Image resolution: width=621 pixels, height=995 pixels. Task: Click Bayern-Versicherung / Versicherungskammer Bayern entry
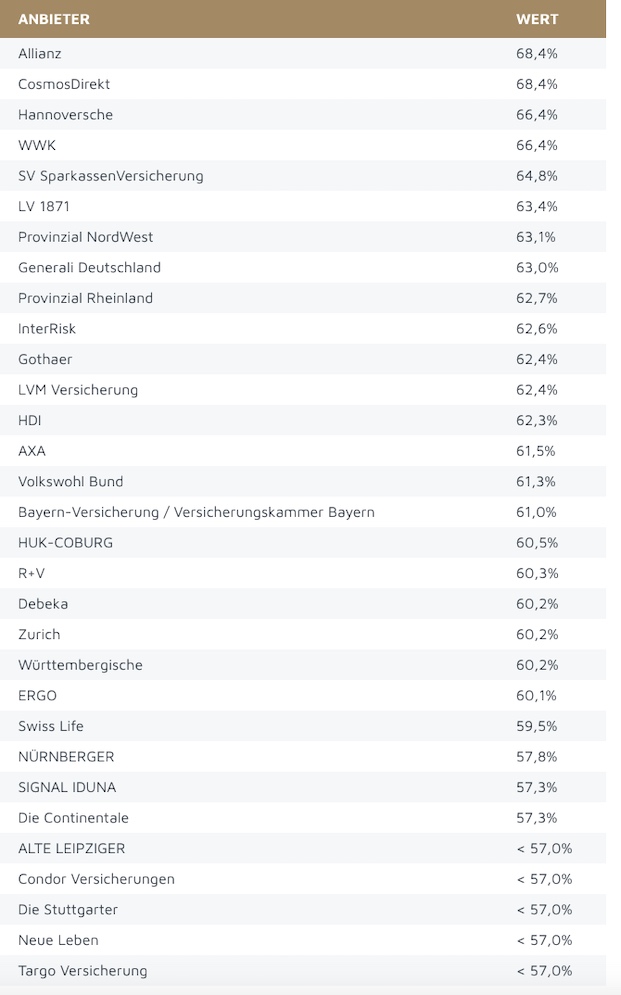click(196, 512)
